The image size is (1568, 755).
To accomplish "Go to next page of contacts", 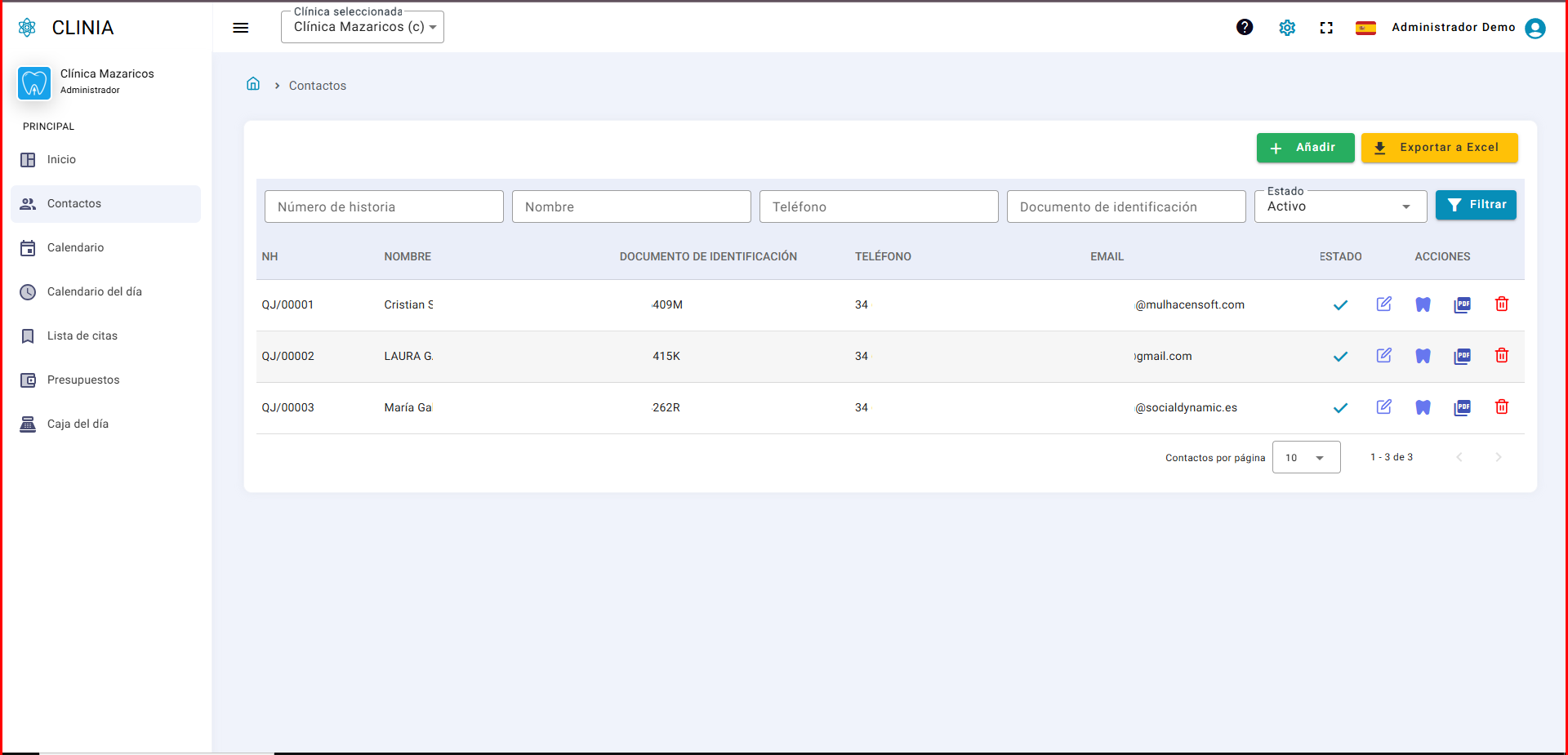I will tap(1498, 457).
